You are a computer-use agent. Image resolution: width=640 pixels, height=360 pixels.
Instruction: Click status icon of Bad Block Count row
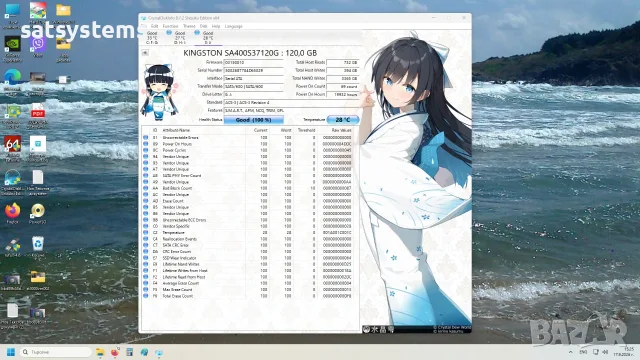point(146,188)
